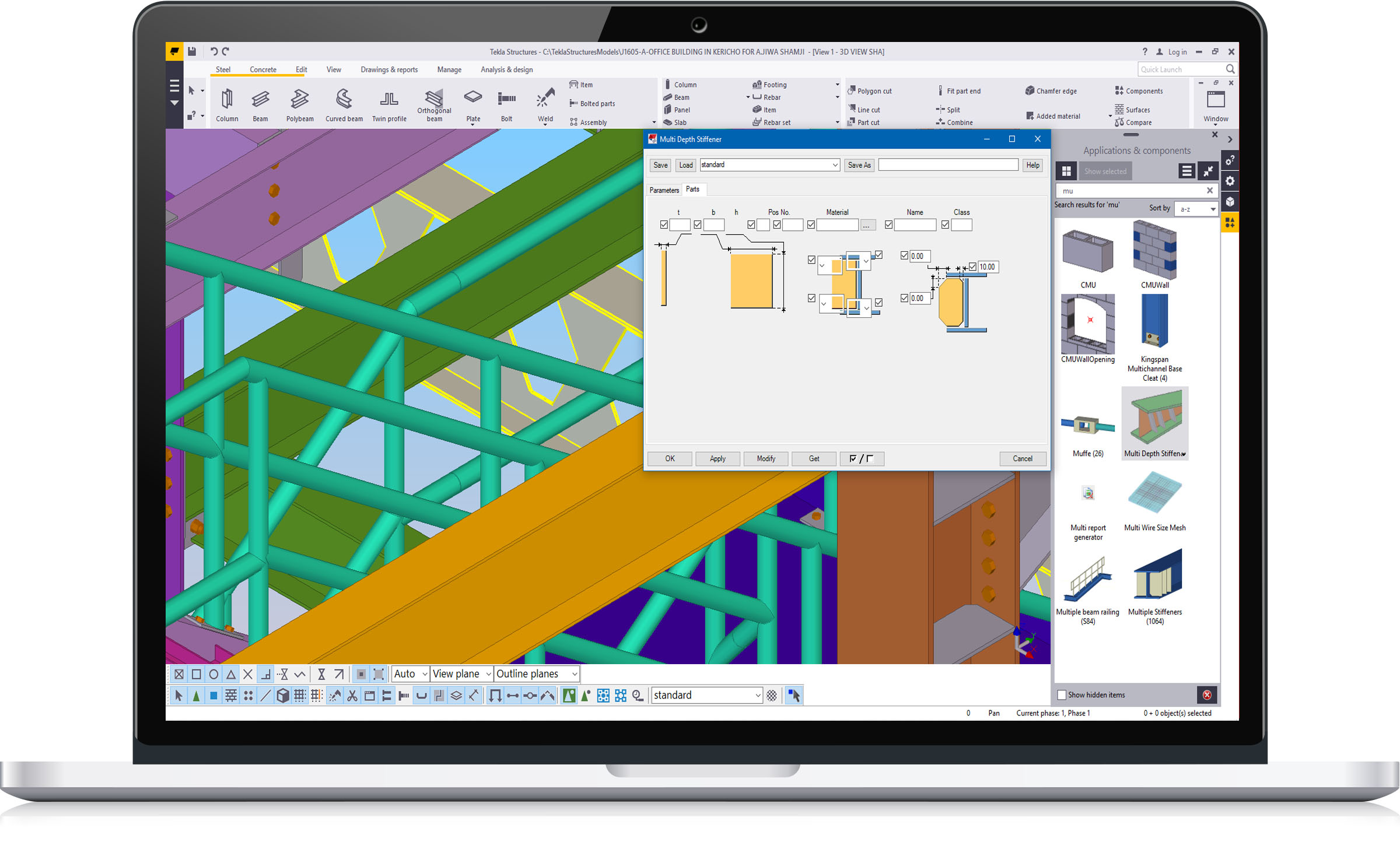Screen dimensions: 1400x842
Task: Click the Modify button
Action: click(766, 458)
